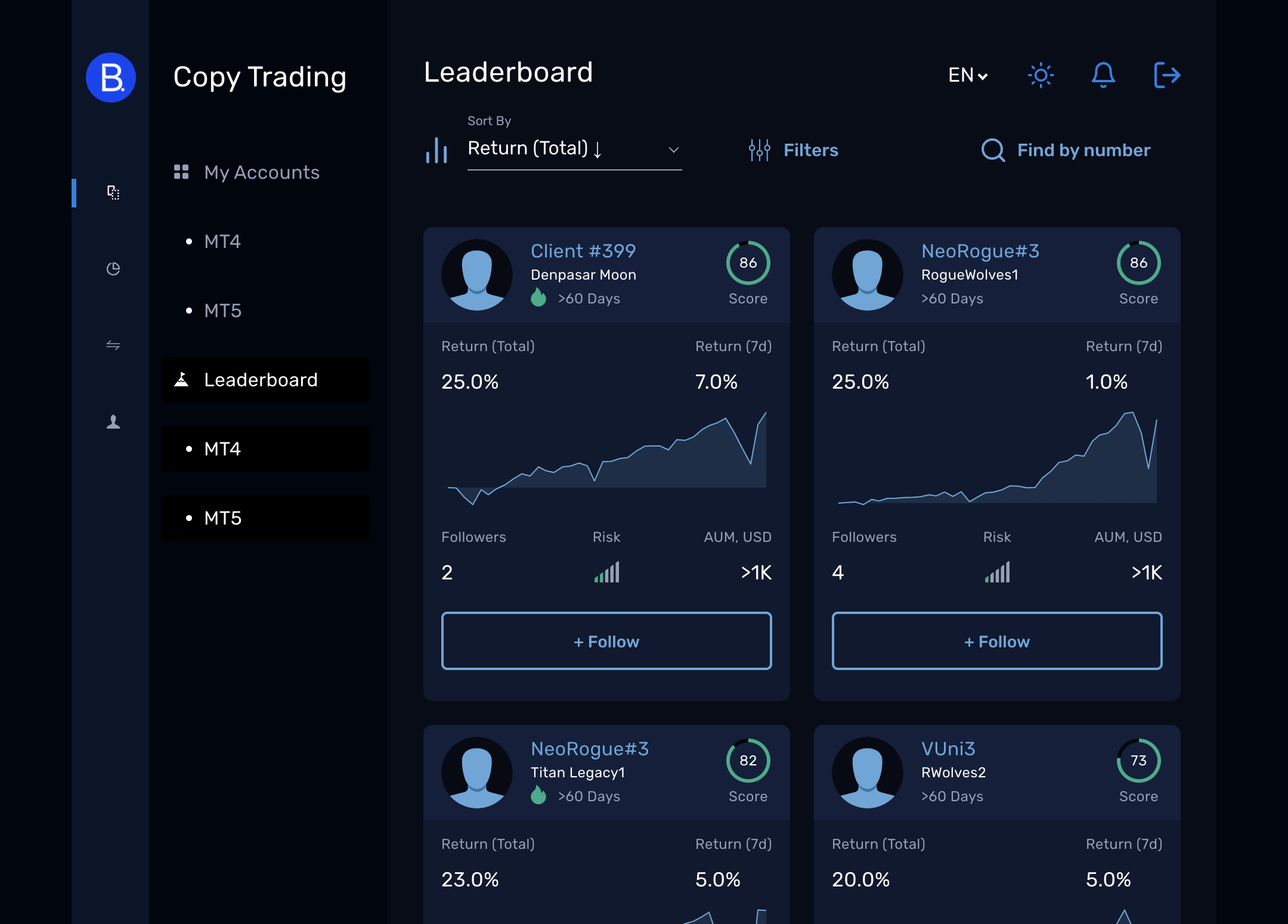Click the flame icon on Denpasar Moon

pyautogui.click(x=538, y=297)
